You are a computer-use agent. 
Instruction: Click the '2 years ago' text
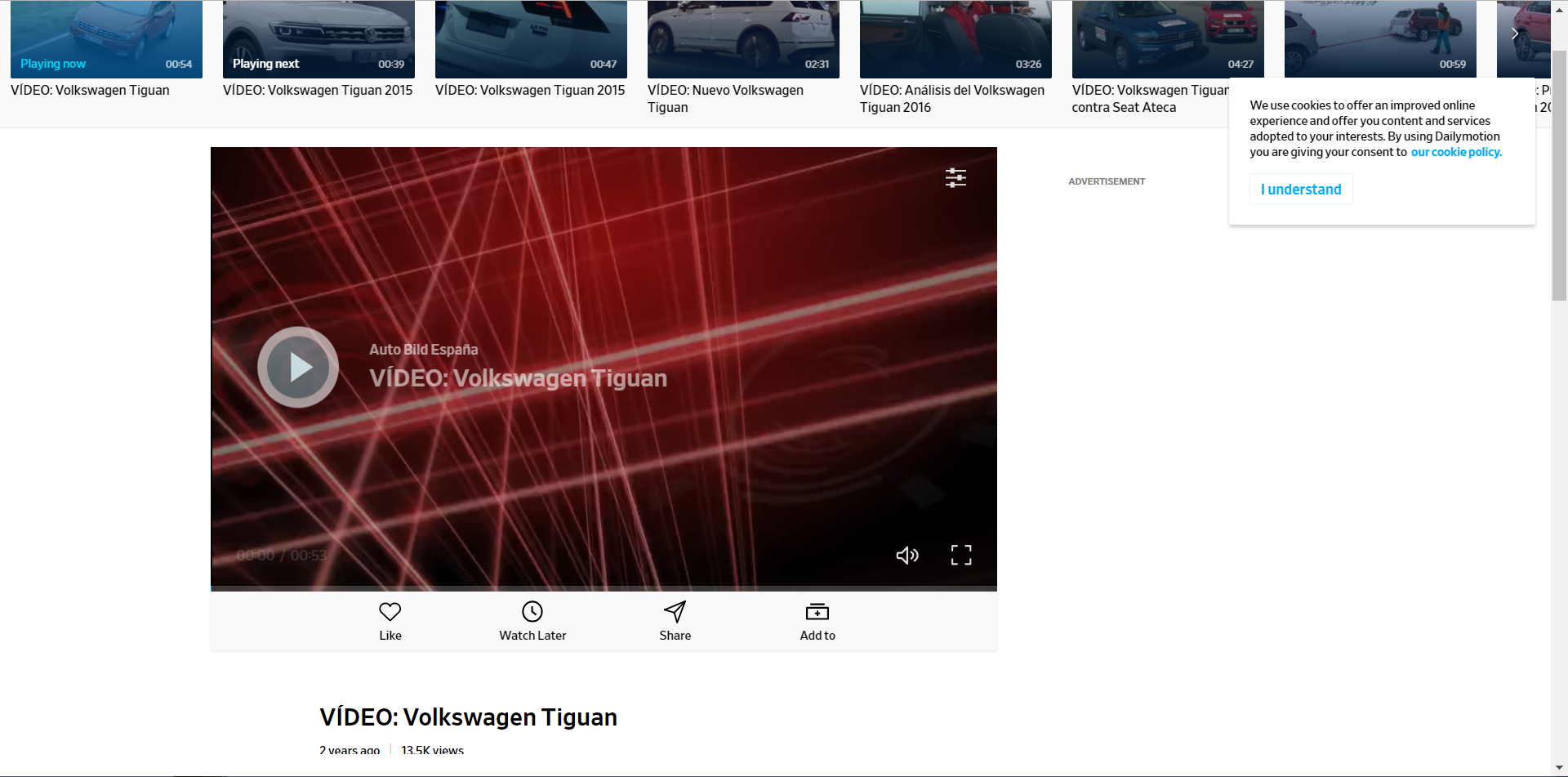[350, 750]
